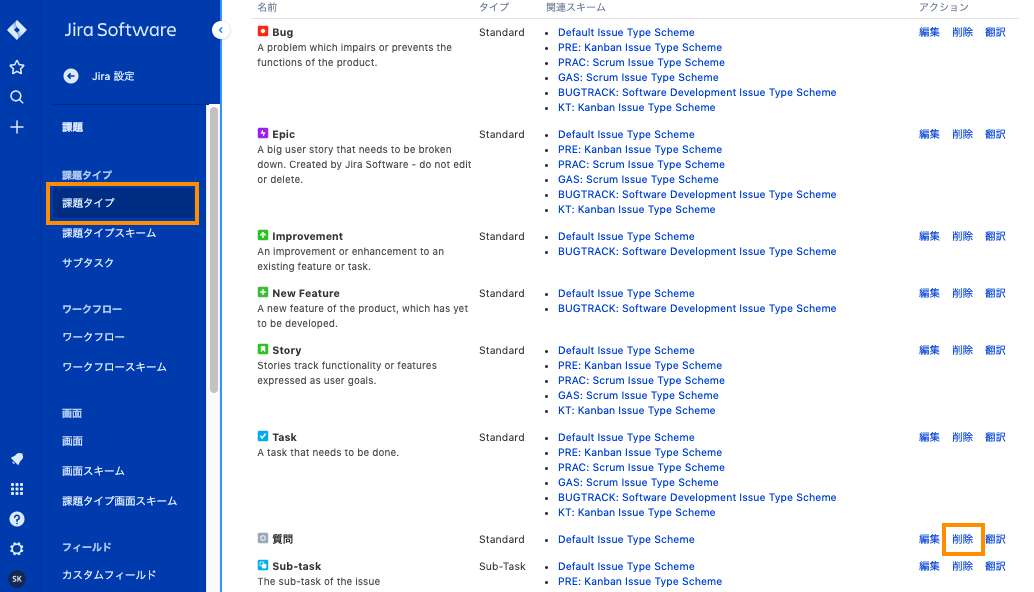The height and width of the screenshot is (592, 1034).
Task: Click the 名前 column header
Action: click(267, 7)
